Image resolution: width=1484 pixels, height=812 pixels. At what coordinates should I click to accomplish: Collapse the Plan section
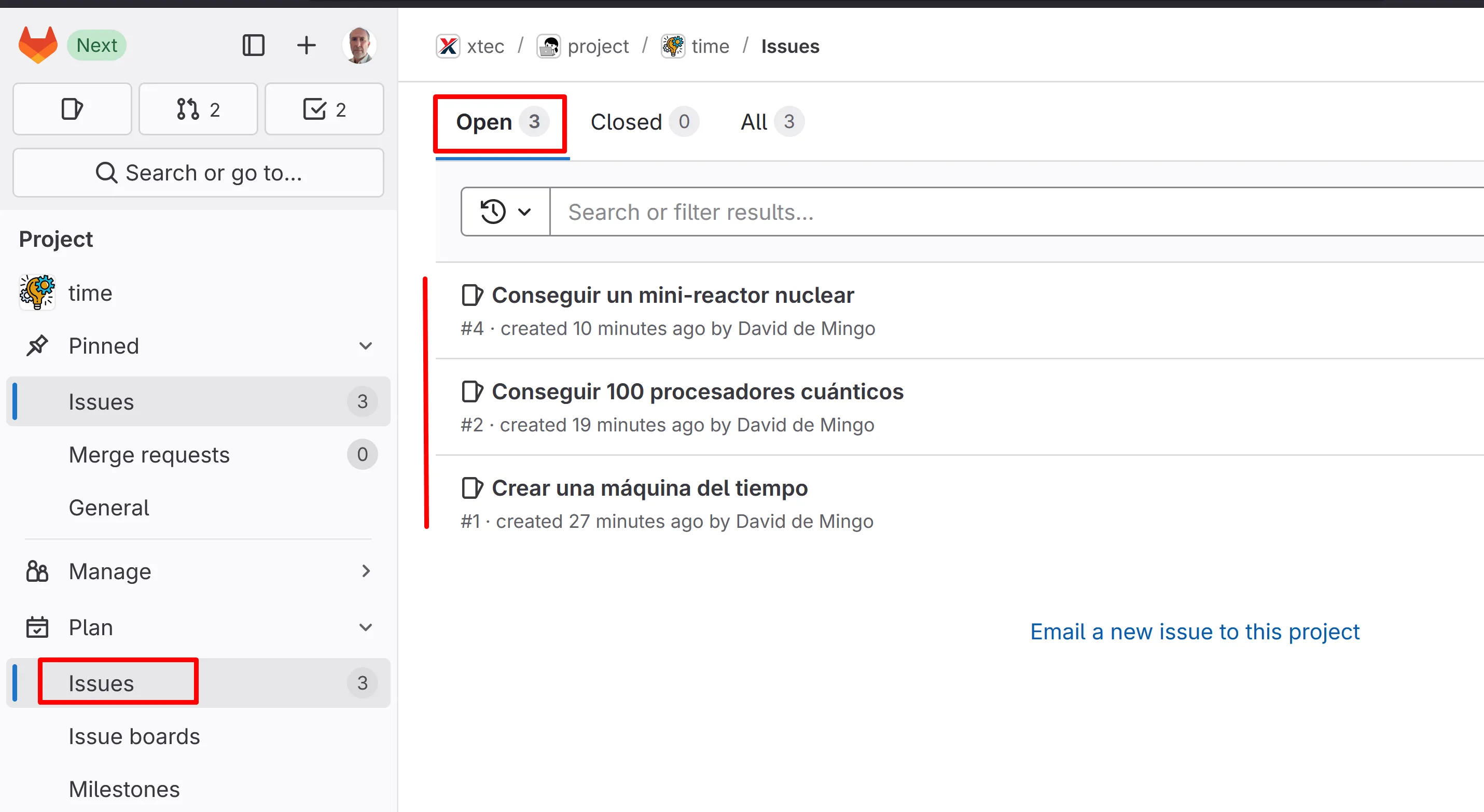coord(365,627)
